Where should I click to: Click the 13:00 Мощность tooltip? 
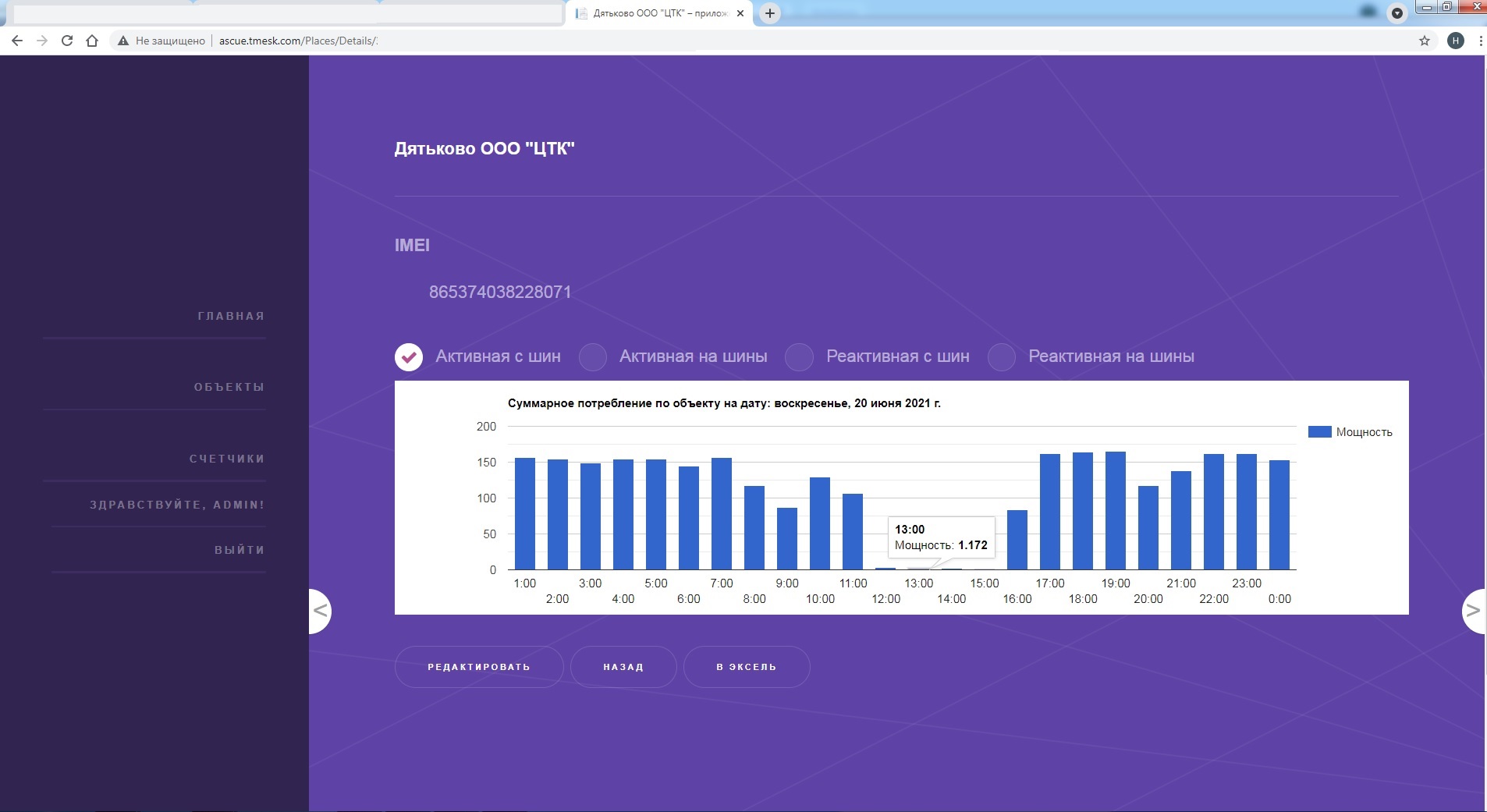pos(942,537)
